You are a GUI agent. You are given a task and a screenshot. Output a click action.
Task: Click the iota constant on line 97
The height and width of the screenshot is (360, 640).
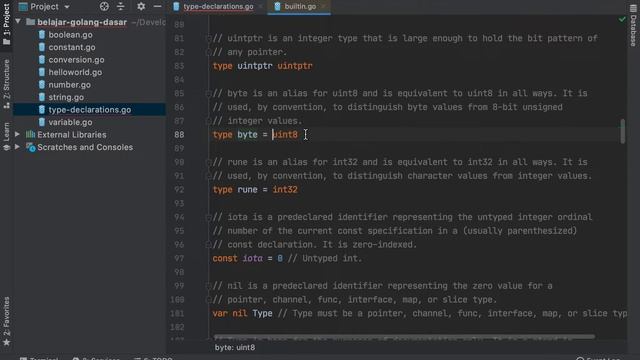[x=253, y=258]
